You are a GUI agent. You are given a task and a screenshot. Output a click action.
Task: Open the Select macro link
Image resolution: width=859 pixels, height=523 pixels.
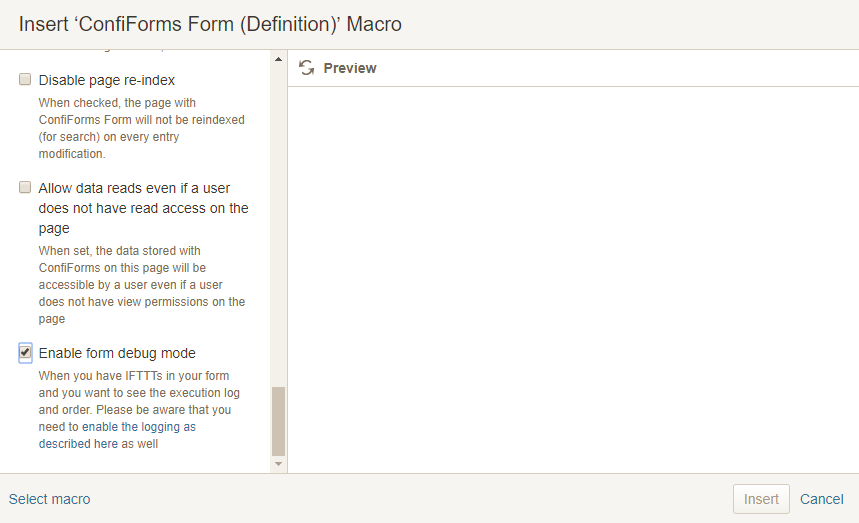[x=49, y=499]
